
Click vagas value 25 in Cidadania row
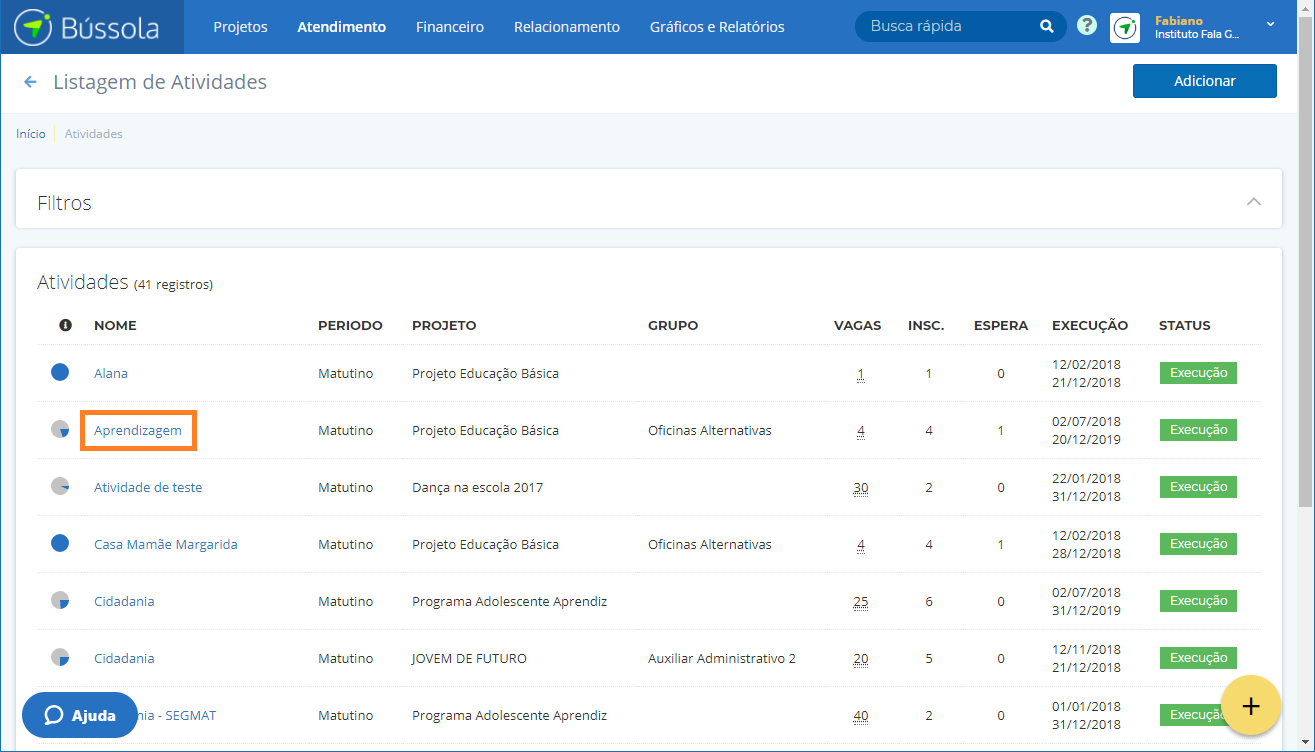point(861,602)
